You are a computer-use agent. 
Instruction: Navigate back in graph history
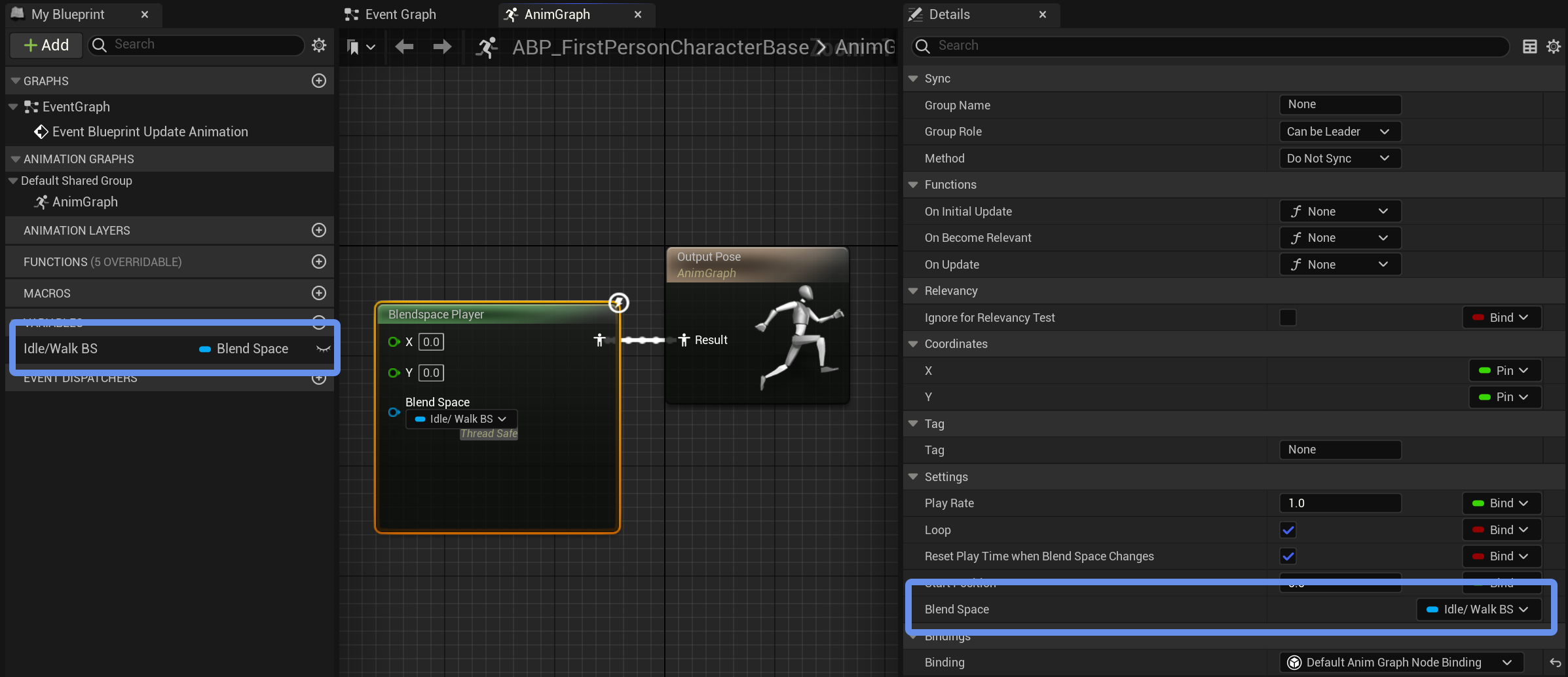pyautogui.click(x=404, y=47)
